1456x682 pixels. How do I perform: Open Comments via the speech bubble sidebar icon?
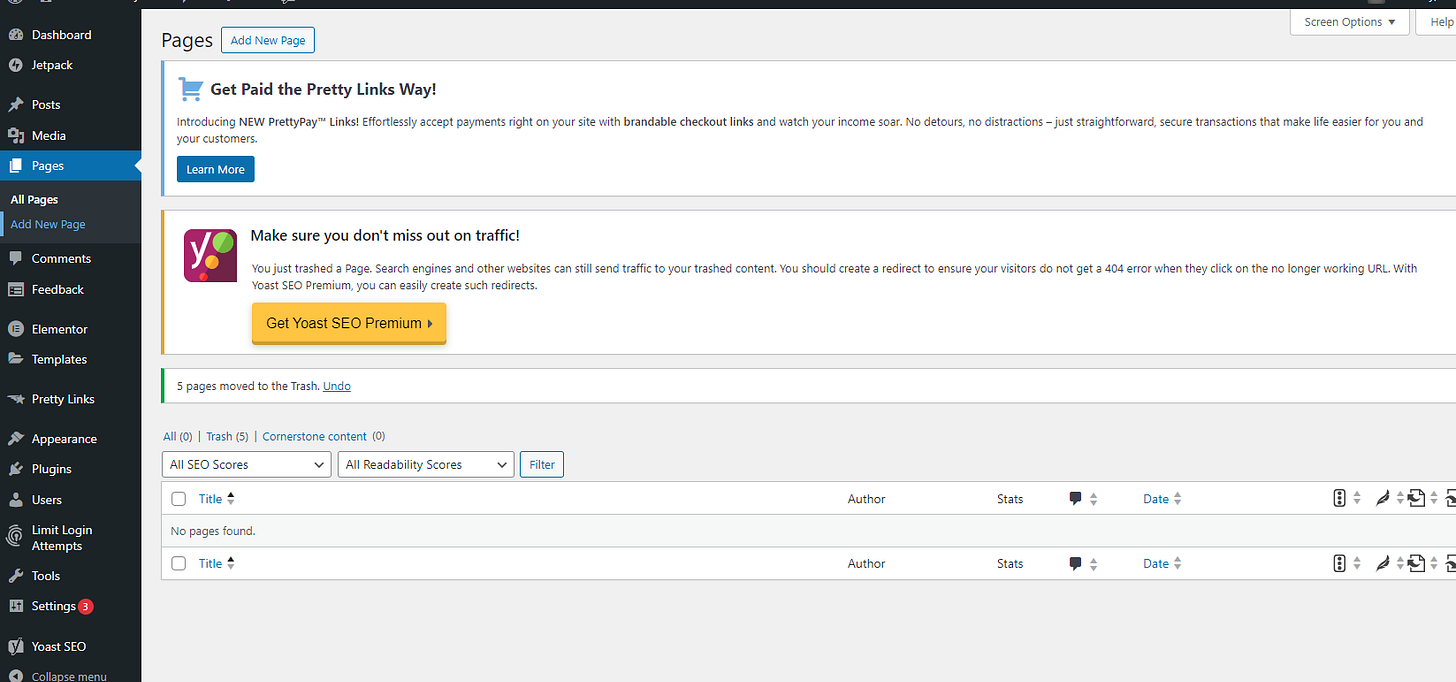coord(15,259)
